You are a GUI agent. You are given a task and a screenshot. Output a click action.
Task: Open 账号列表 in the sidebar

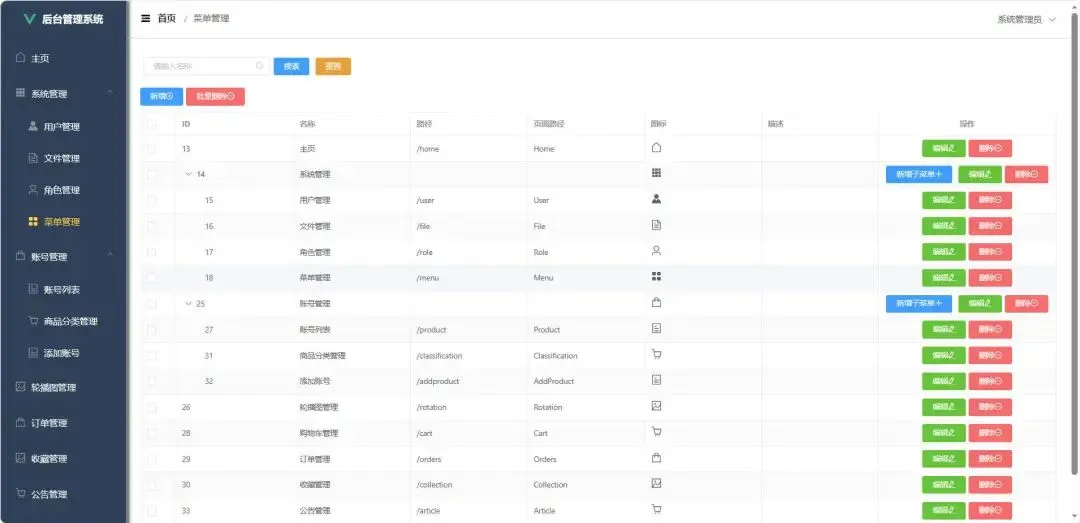coord(63,289)
